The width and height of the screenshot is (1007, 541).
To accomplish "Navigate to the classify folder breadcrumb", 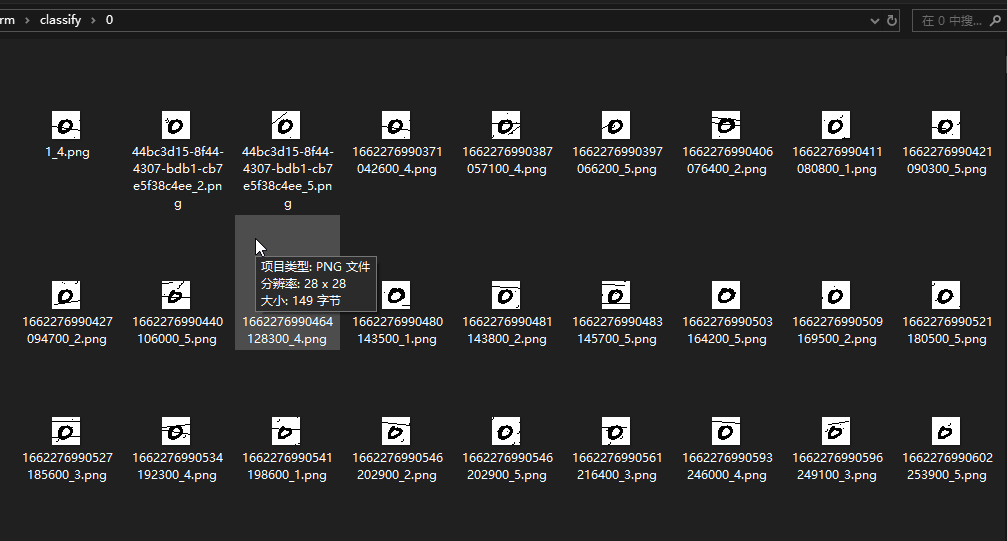I will (x=60, y=20).
